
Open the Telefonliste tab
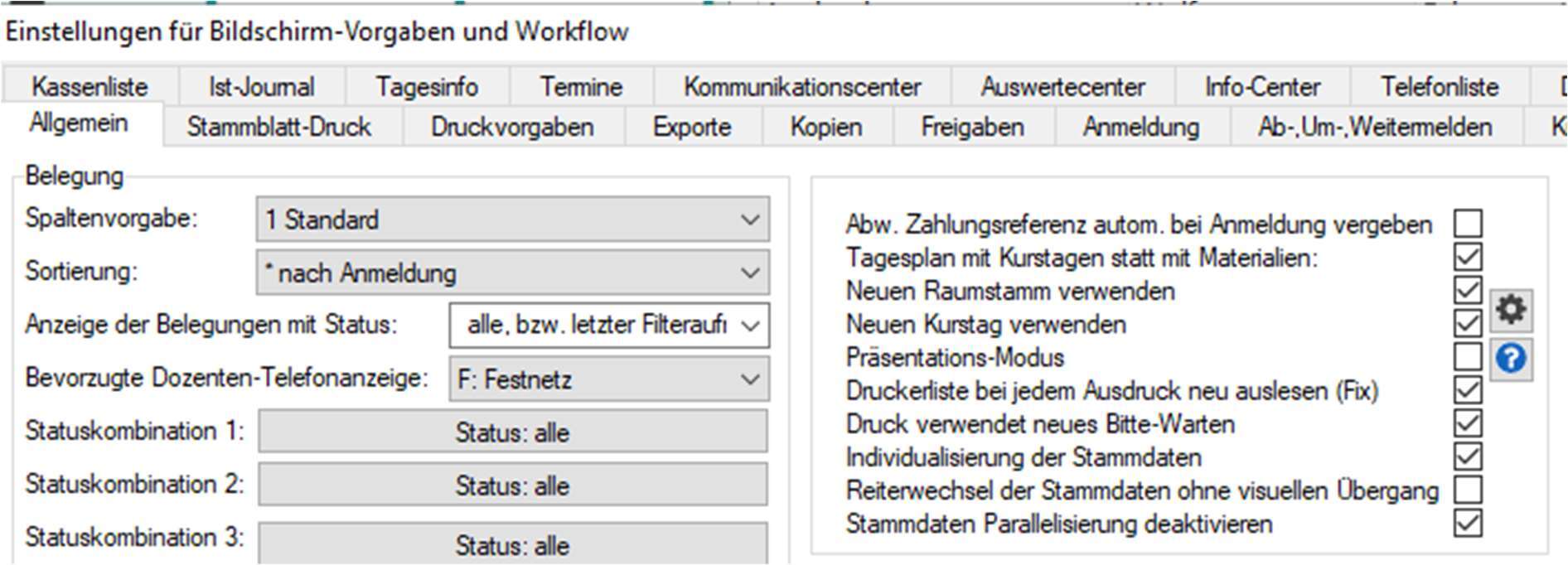tap(1440, 86)
